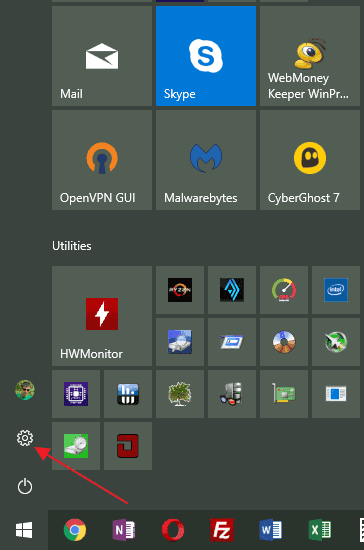The image size is (364, 550).
Task: Launch Opera from the taskbar
Action: point(173,530)
